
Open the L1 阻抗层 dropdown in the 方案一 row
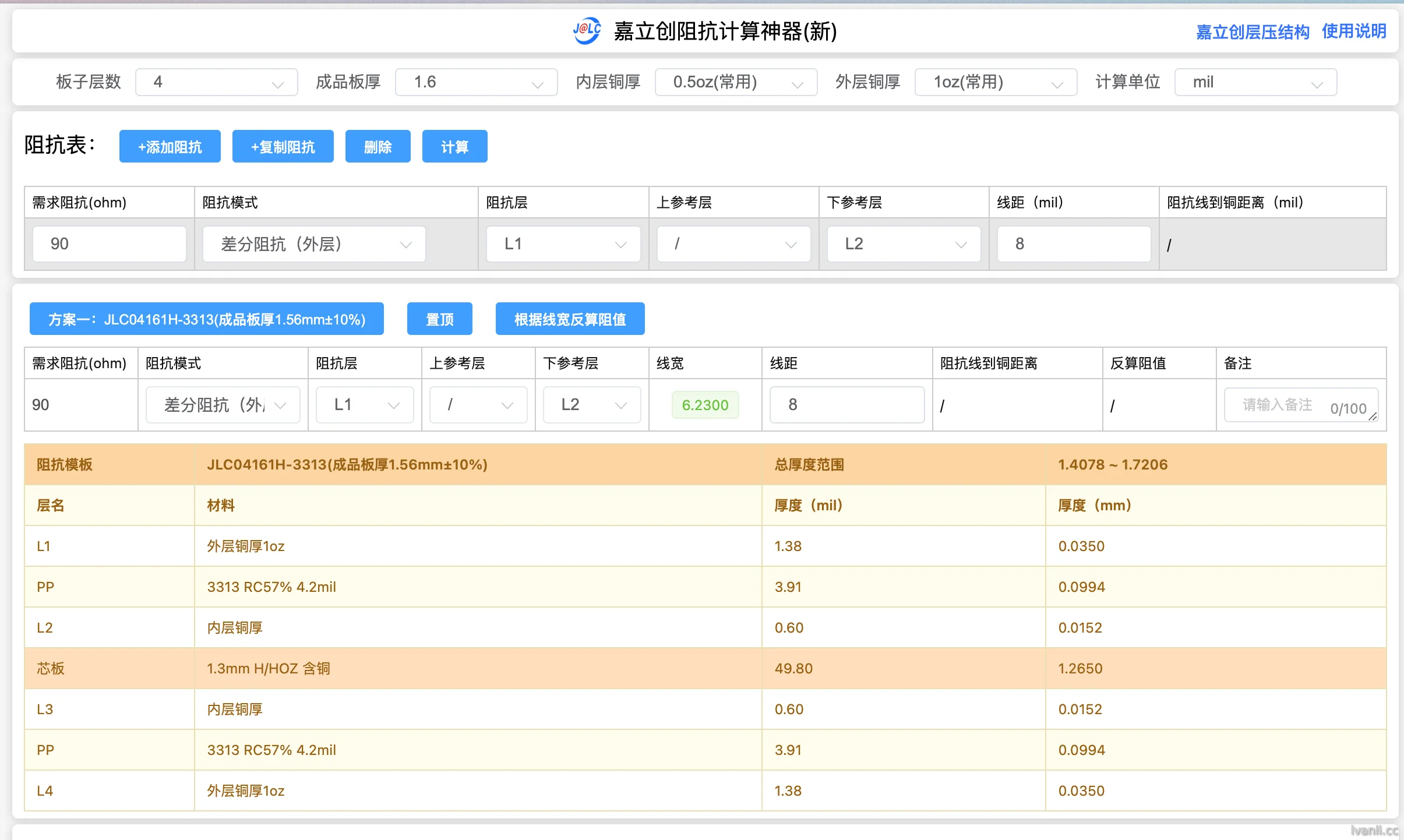coord(365,405)
